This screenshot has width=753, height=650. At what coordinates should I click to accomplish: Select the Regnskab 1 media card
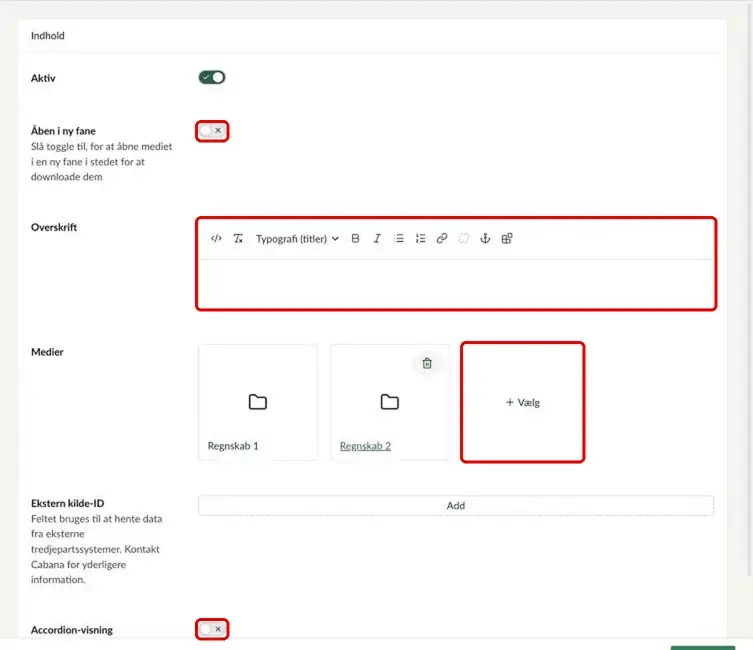[x=258, y=402]
